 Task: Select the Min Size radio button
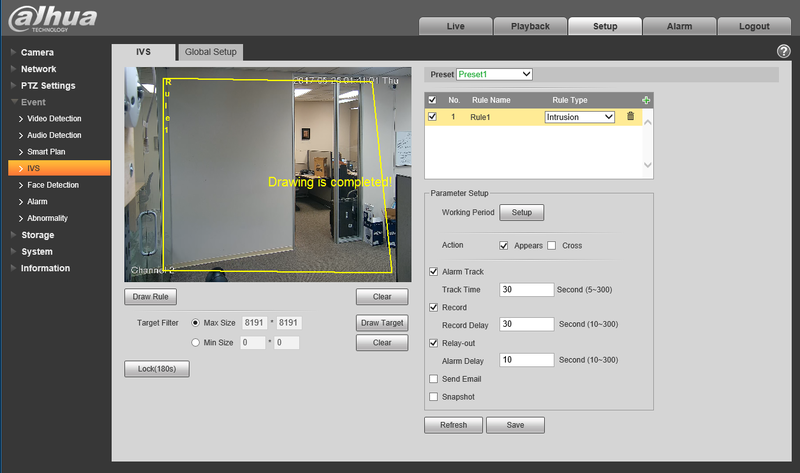[195, 342]
